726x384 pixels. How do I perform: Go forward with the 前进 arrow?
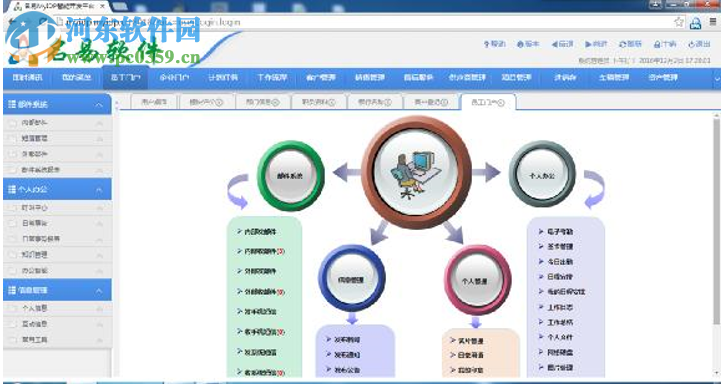pyautogui.click(x=588, y=44)
